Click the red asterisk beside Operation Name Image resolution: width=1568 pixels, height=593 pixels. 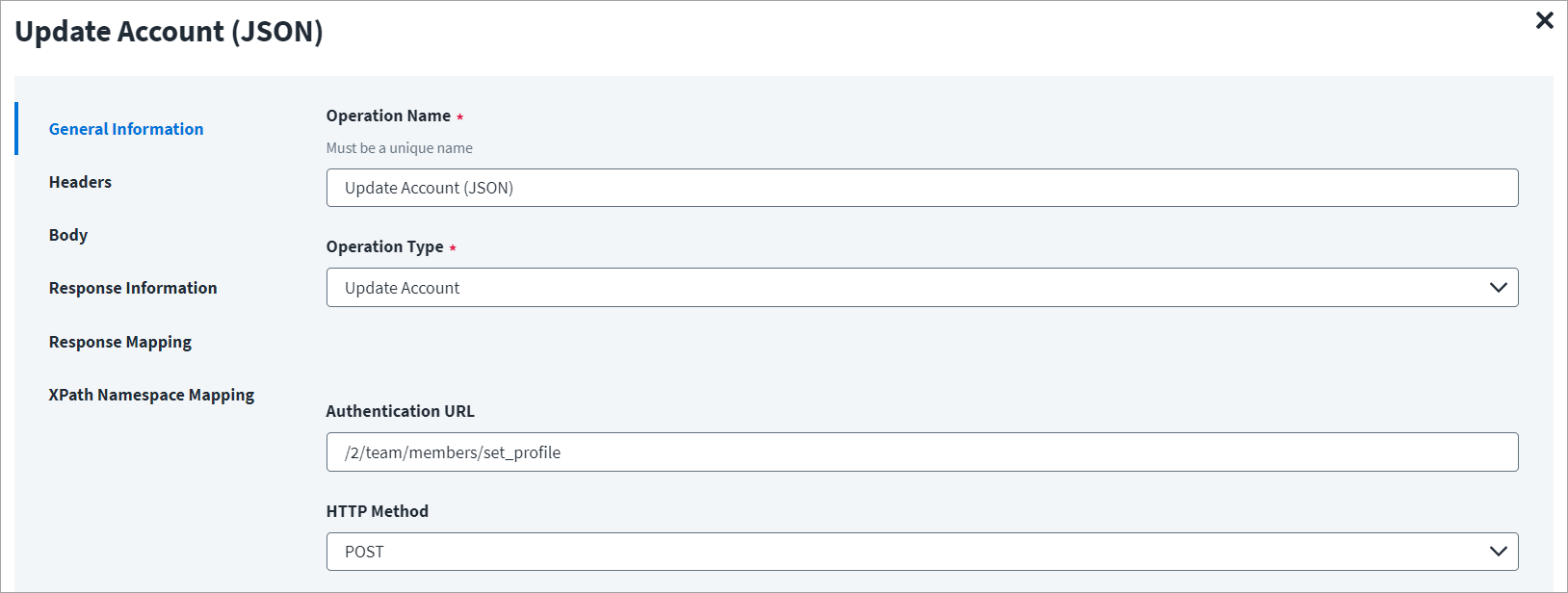click(x=459, y=116)
